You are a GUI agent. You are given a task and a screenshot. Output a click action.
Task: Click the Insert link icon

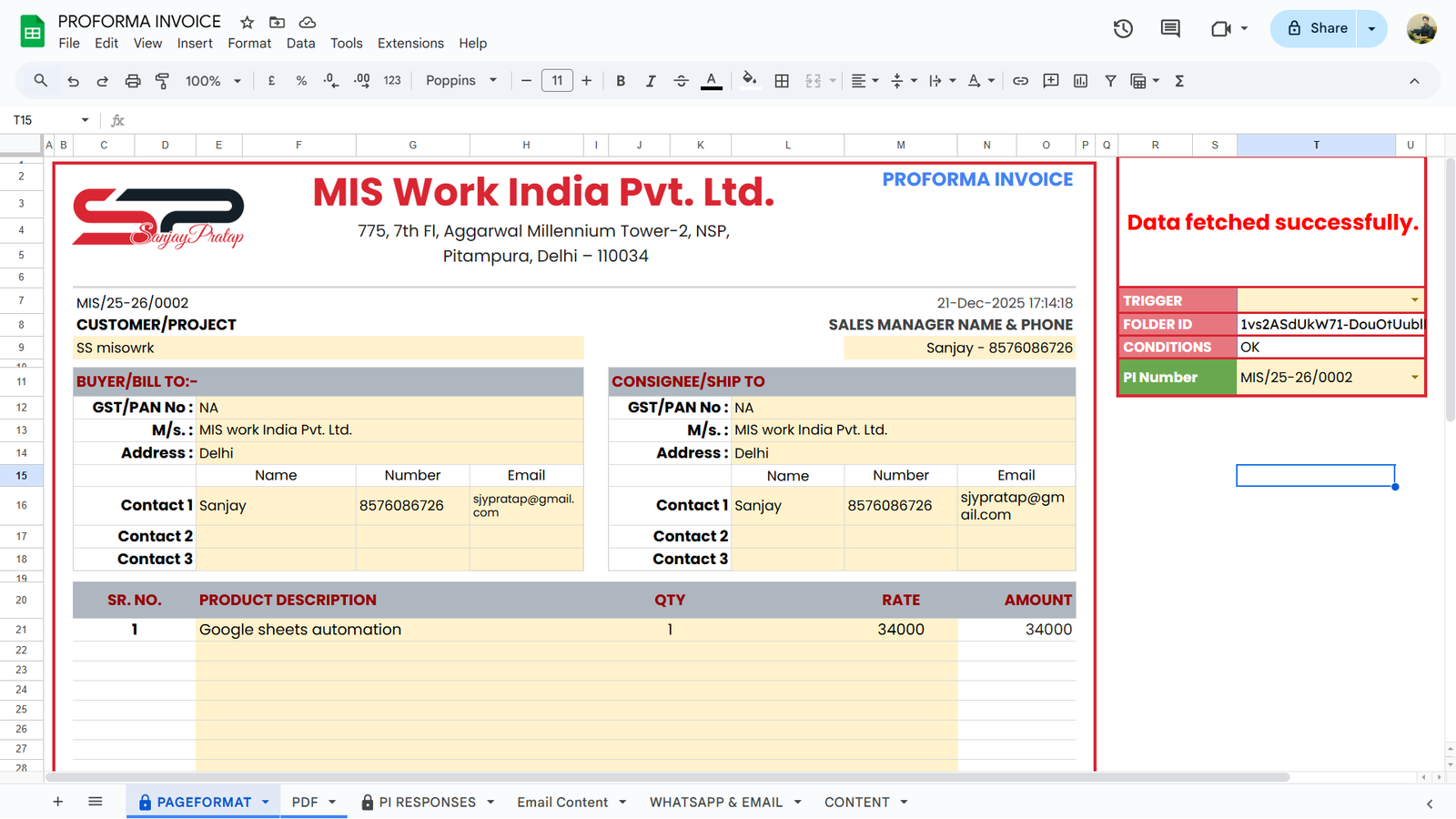point(1020,81)
